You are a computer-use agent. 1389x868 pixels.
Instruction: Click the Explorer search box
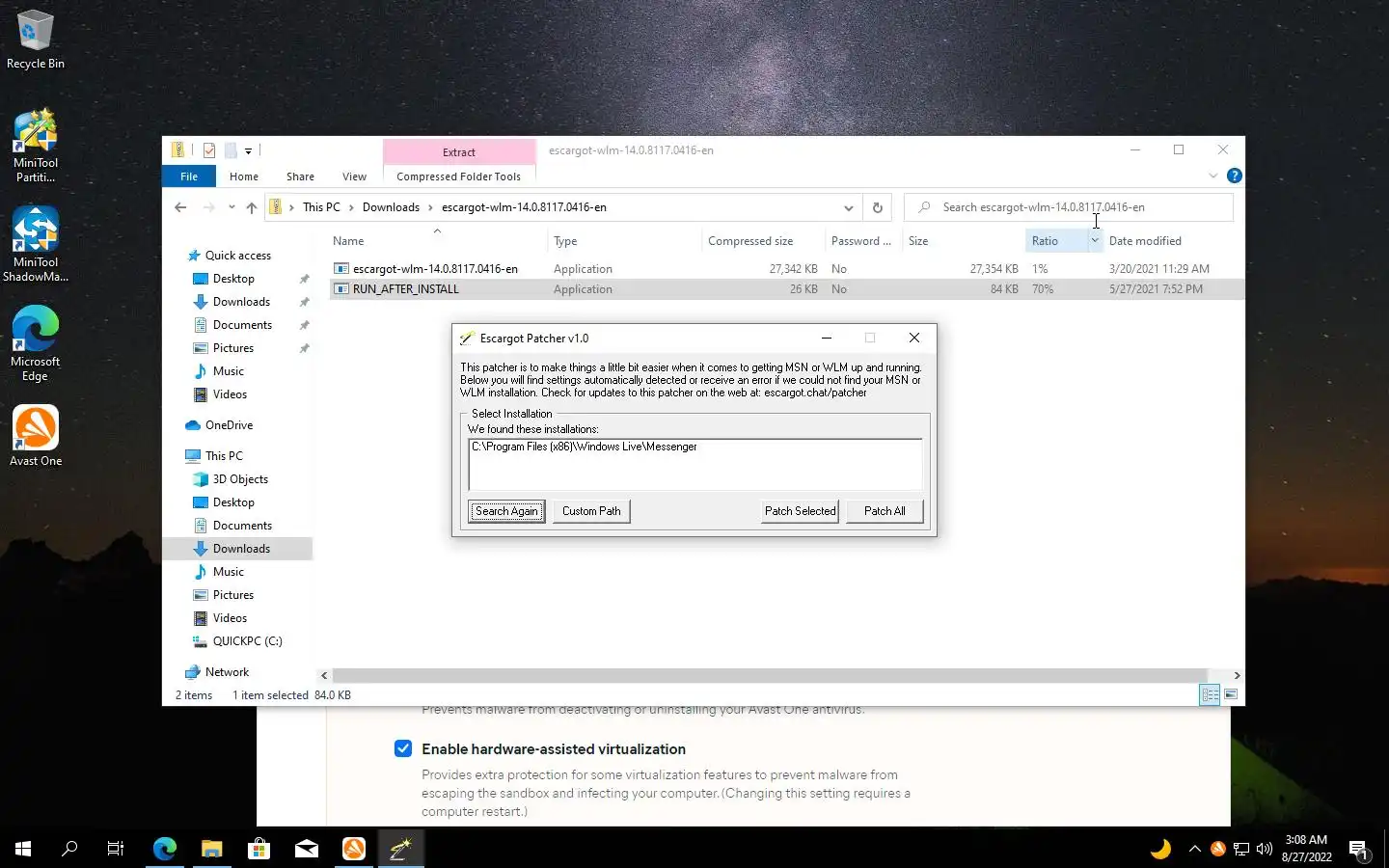1069,207
